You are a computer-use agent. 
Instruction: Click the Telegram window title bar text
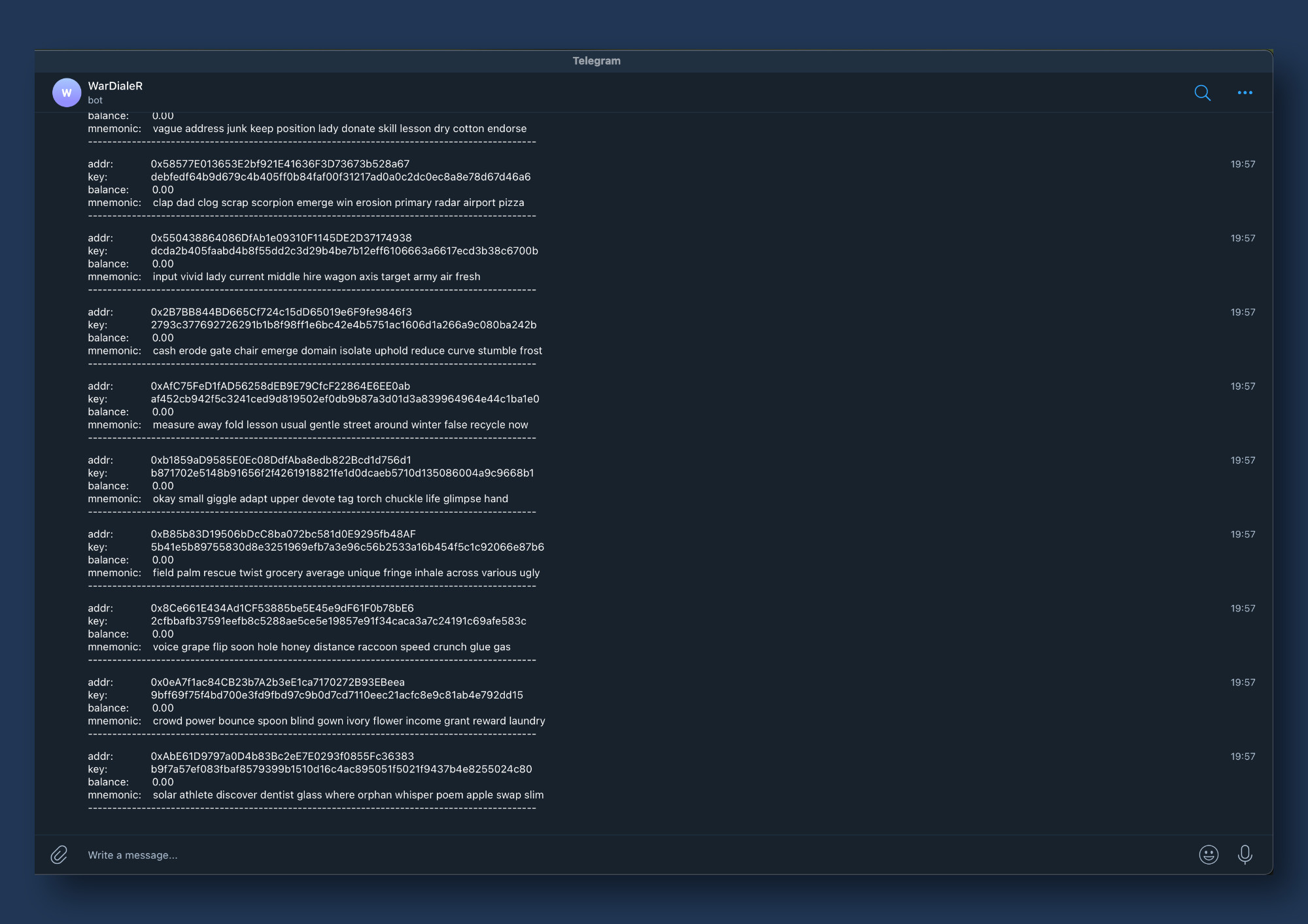click(596, 61)
